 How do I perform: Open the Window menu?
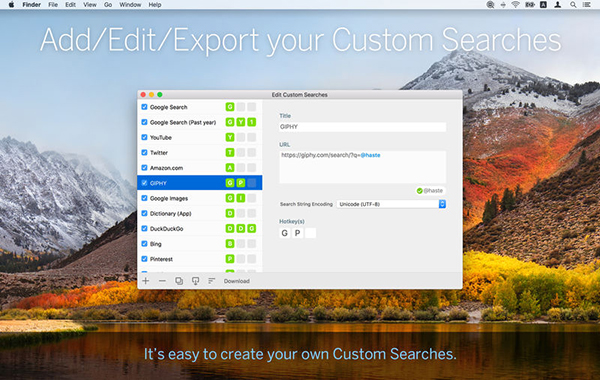click(x=130, y=5)
